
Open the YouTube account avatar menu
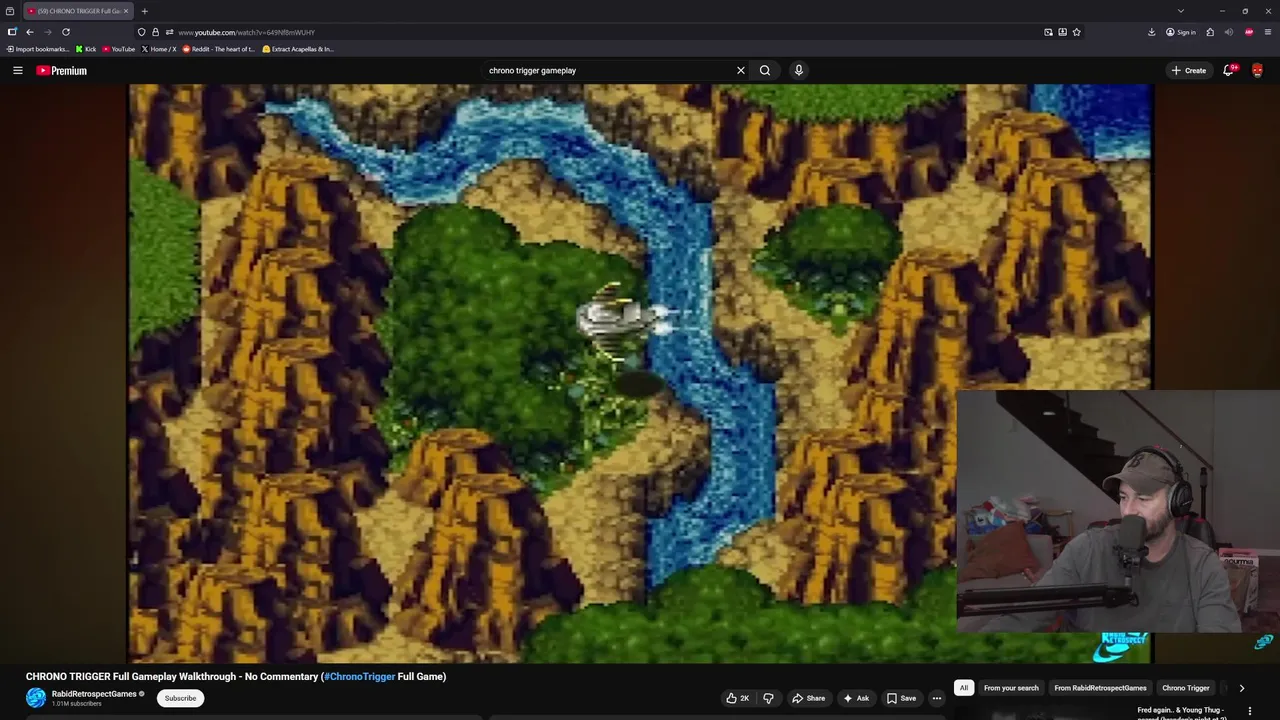tap(1257, 70)
